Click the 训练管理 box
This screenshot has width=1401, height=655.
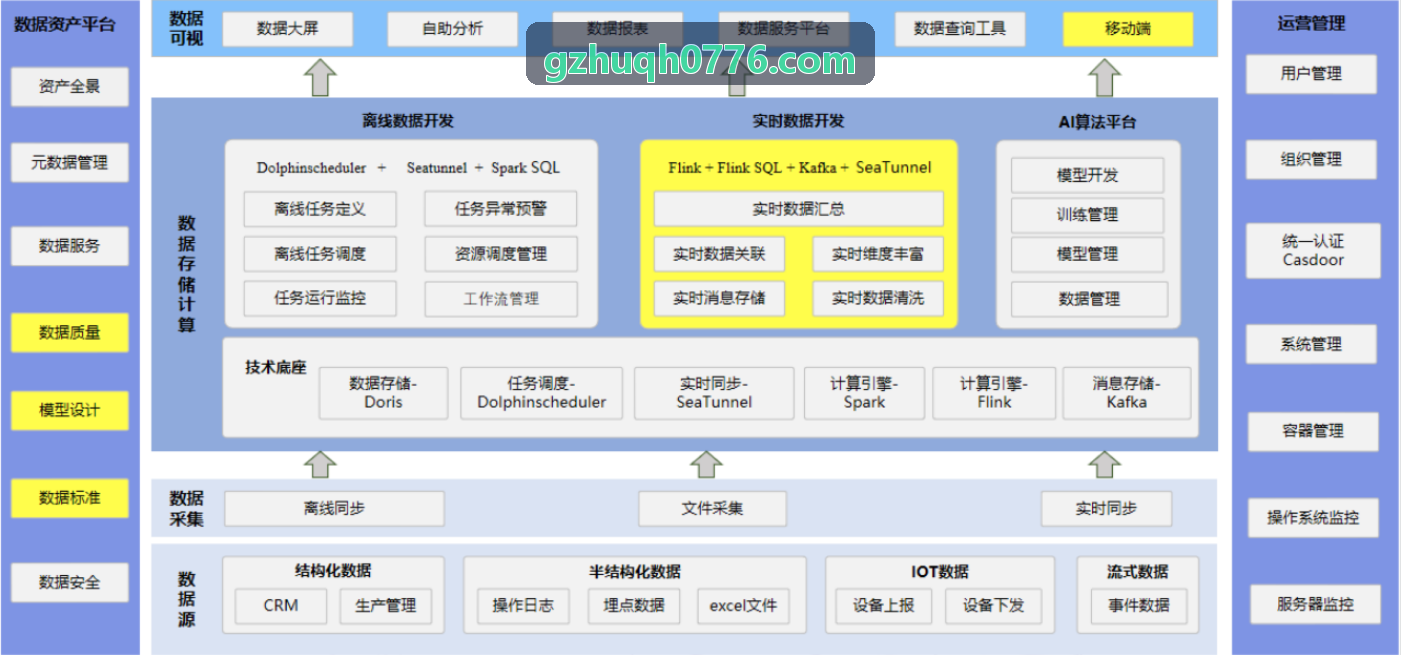[1088, 215]
